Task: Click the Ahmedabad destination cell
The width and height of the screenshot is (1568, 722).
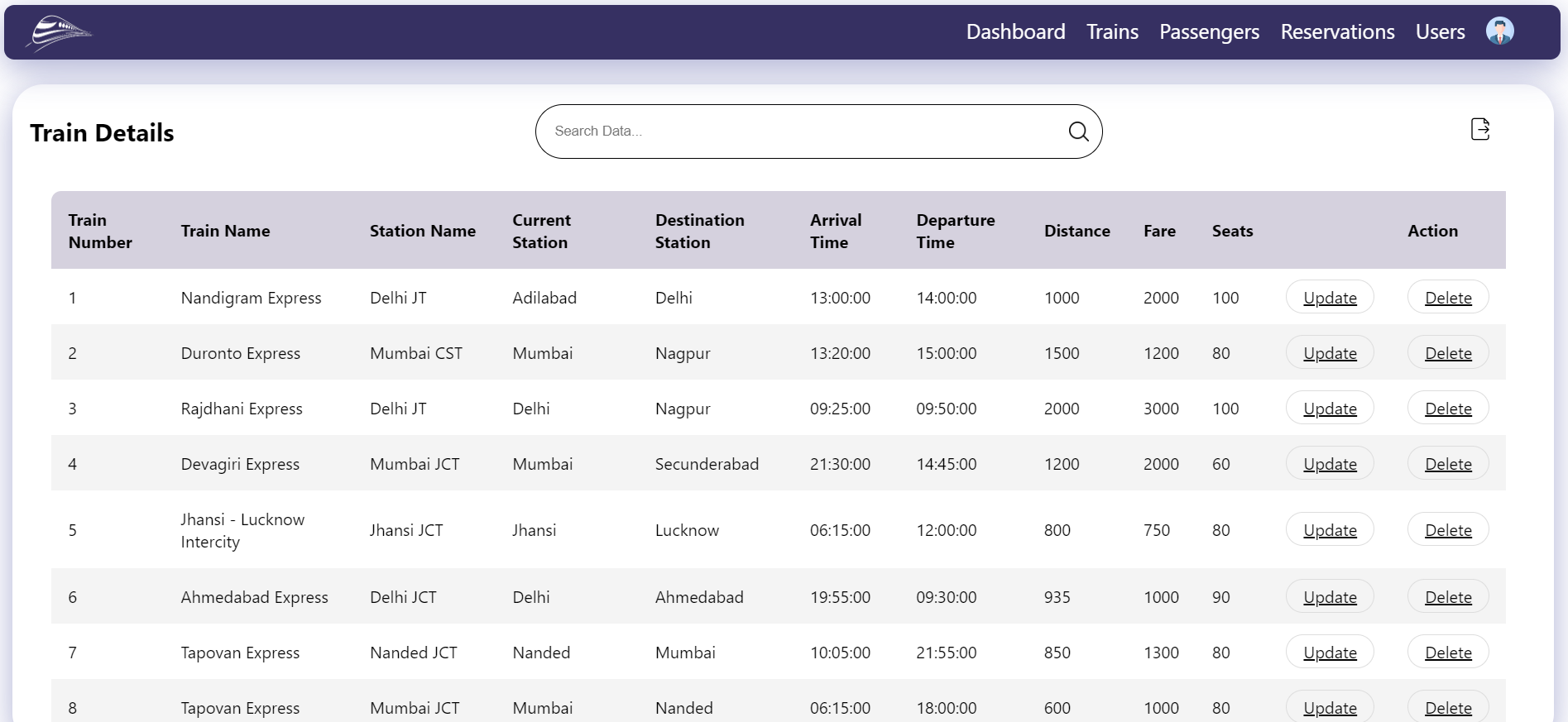Action: [699, 597]
